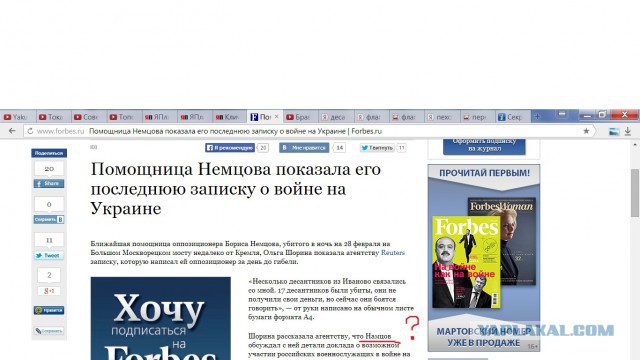The width and height of the screenshot is (640, 360).
Task: Close the active Forbes tab
Action: (276, 117)
